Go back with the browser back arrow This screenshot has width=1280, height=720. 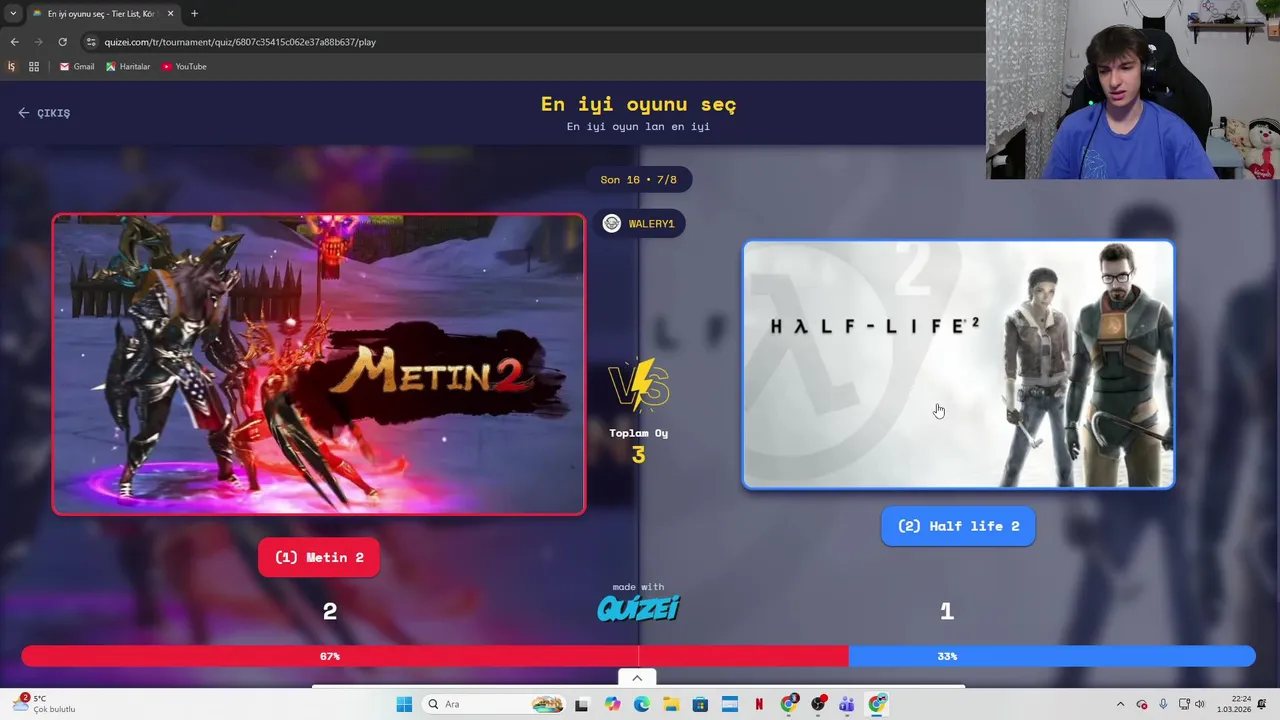[14, 42]
